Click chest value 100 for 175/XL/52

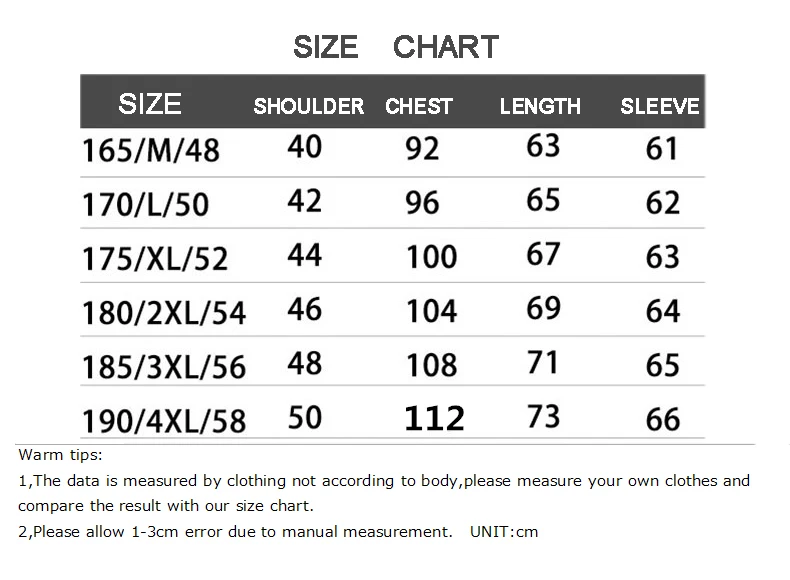[x=431, y=257]
